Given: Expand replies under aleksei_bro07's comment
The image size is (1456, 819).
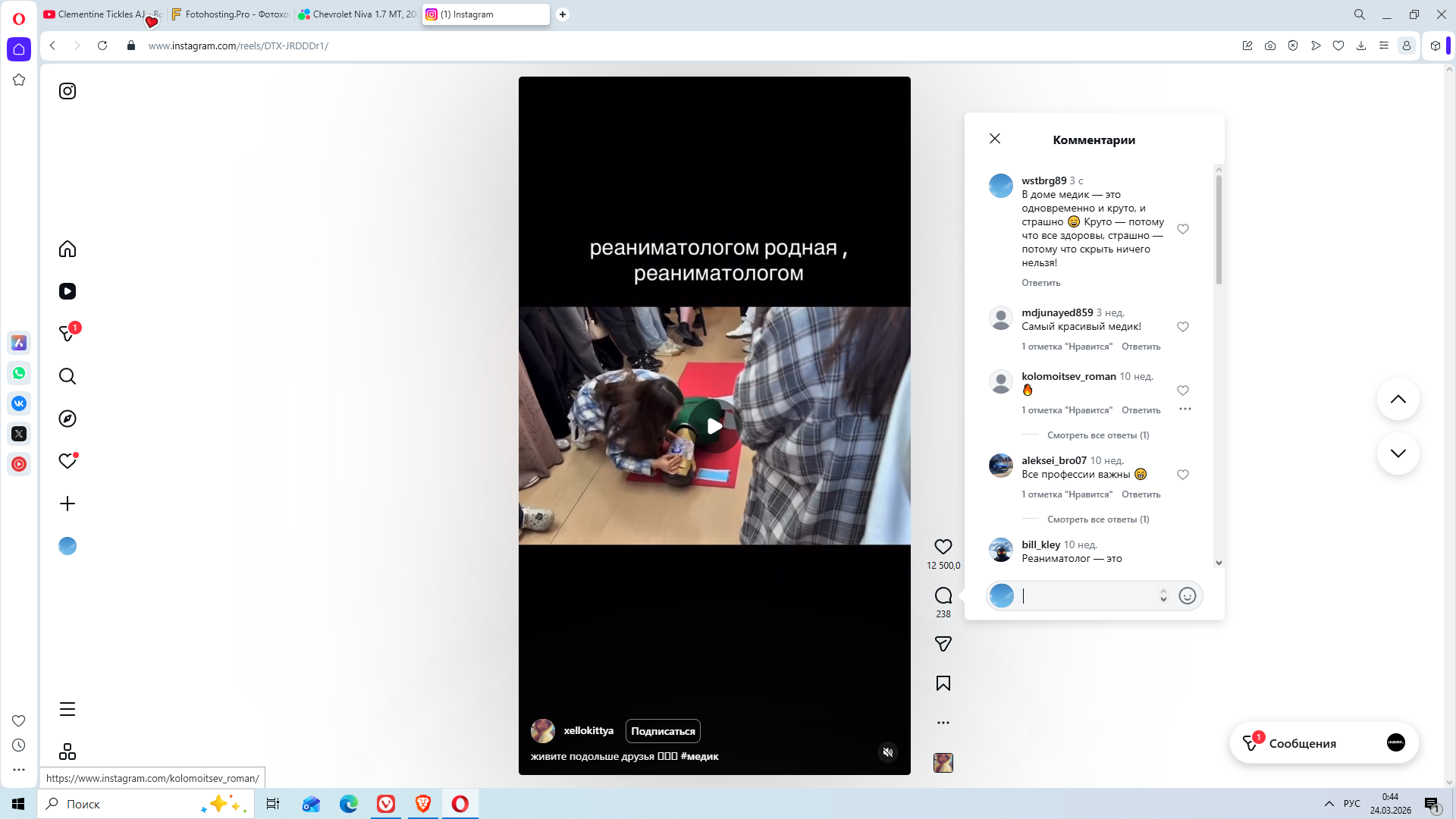Looking at the screenshot, I should click(x=1097, y=519).
